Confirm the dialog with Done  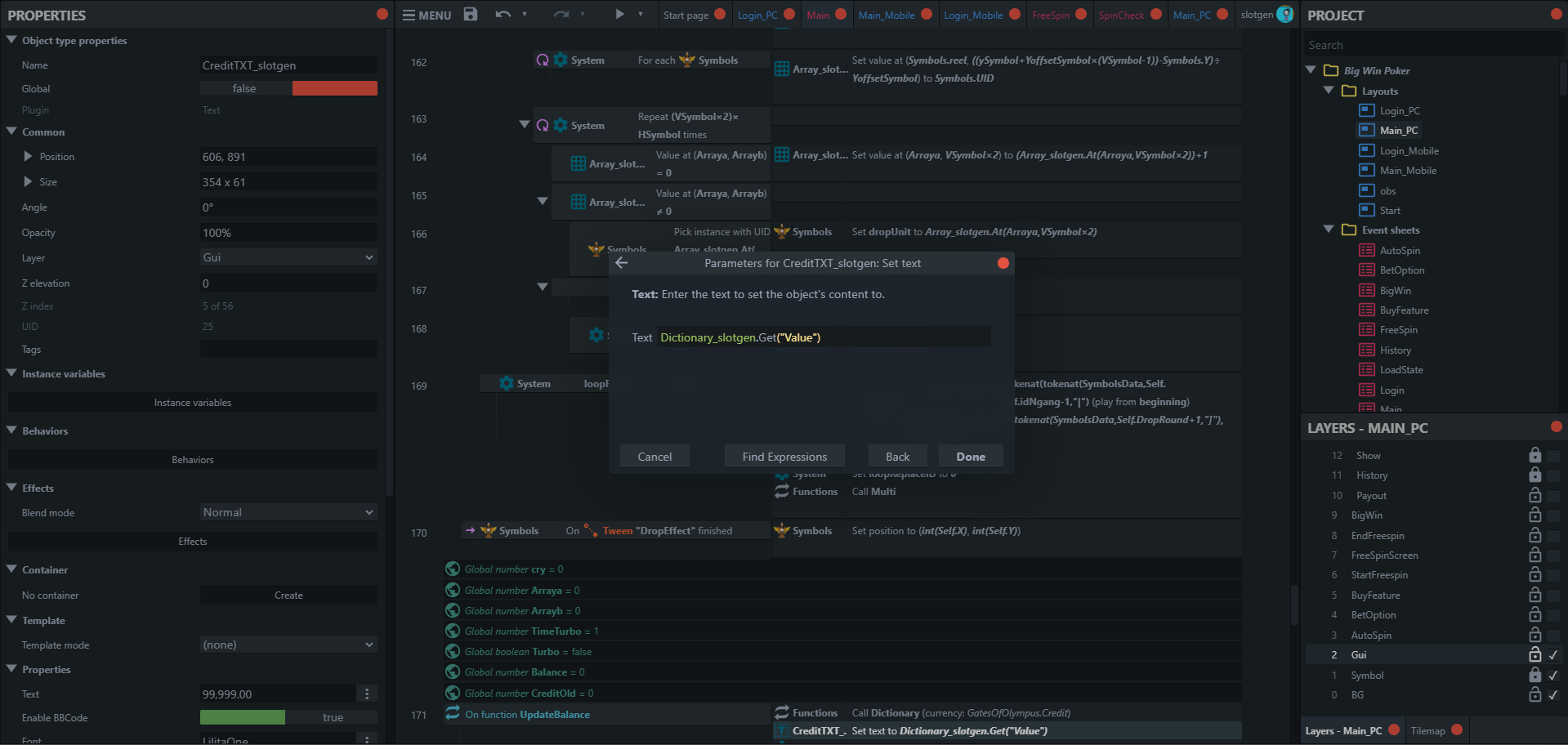[971, 457]
